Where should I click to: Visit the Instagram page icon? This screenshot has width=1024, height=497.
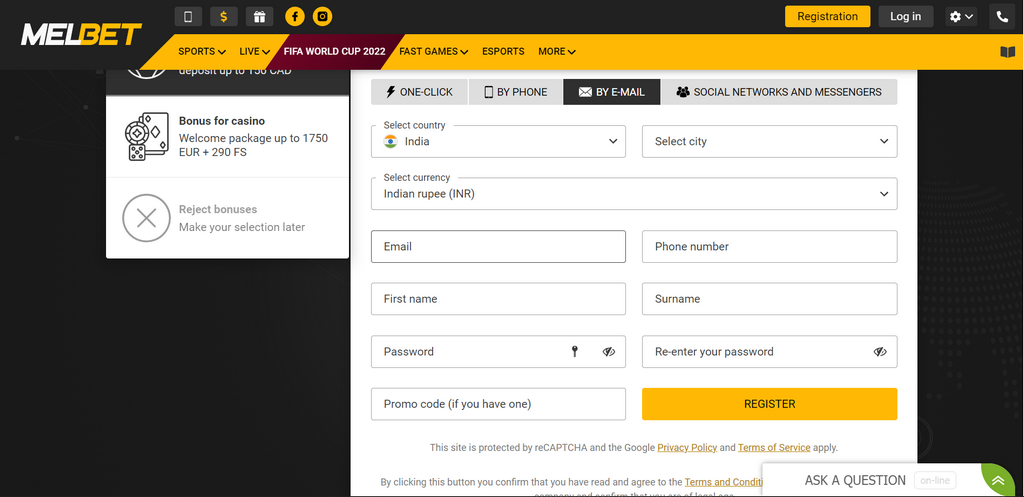[323, 16]
